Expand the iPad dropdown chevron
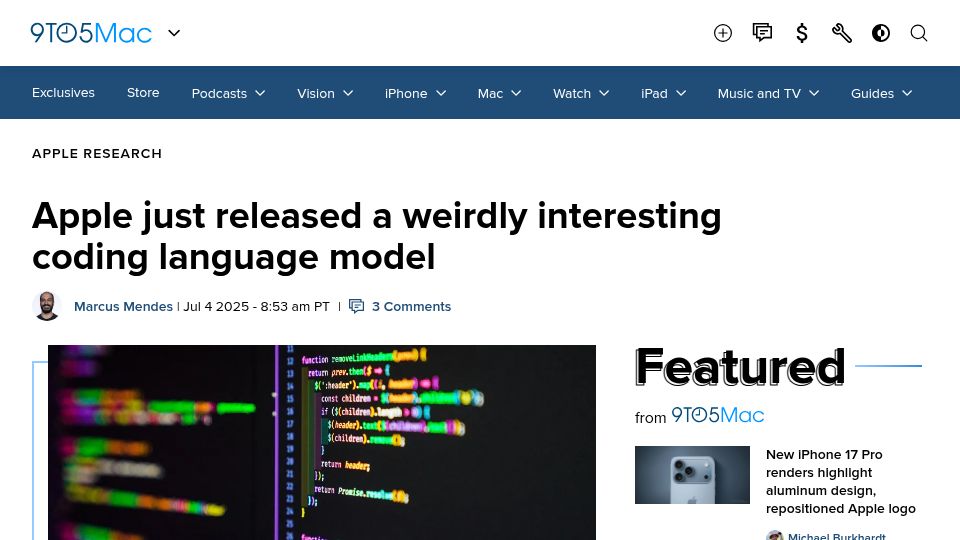 click(x=681, y=93)
